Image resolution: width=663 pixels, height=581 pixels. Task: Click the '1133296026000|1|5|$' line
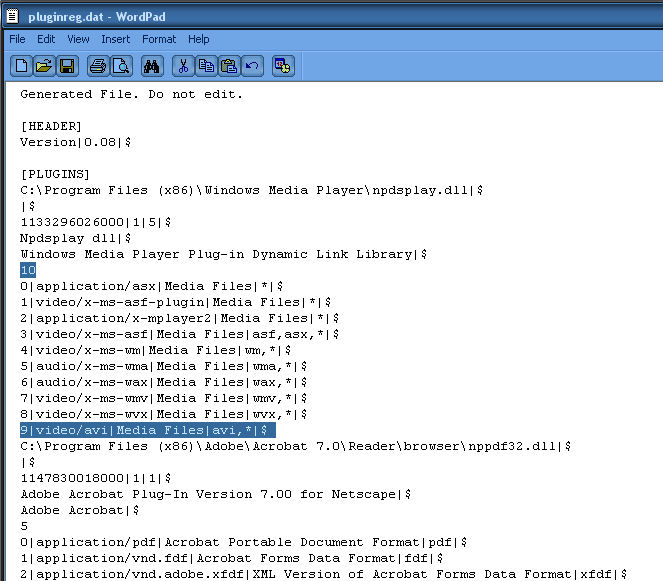tap(96, 222)
